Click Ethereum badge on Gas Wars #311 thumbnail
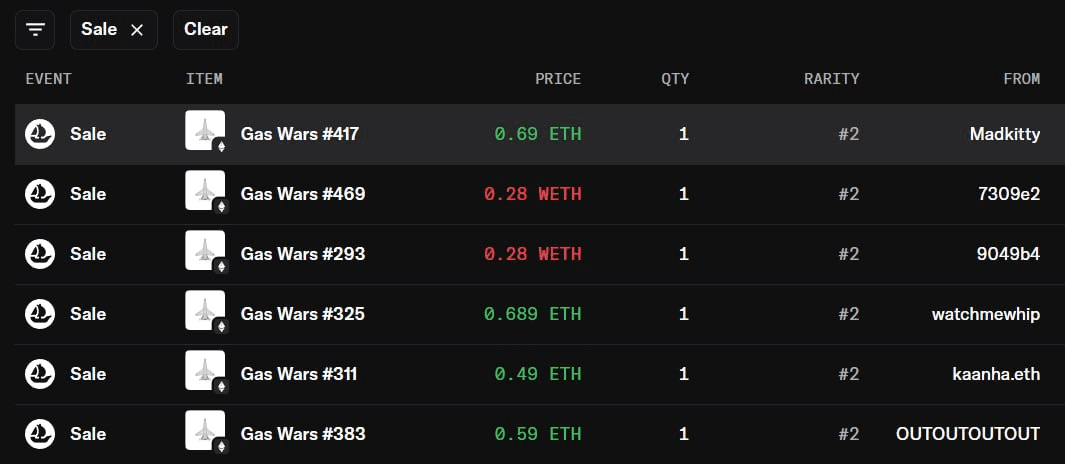 click(x=221, y=387)
